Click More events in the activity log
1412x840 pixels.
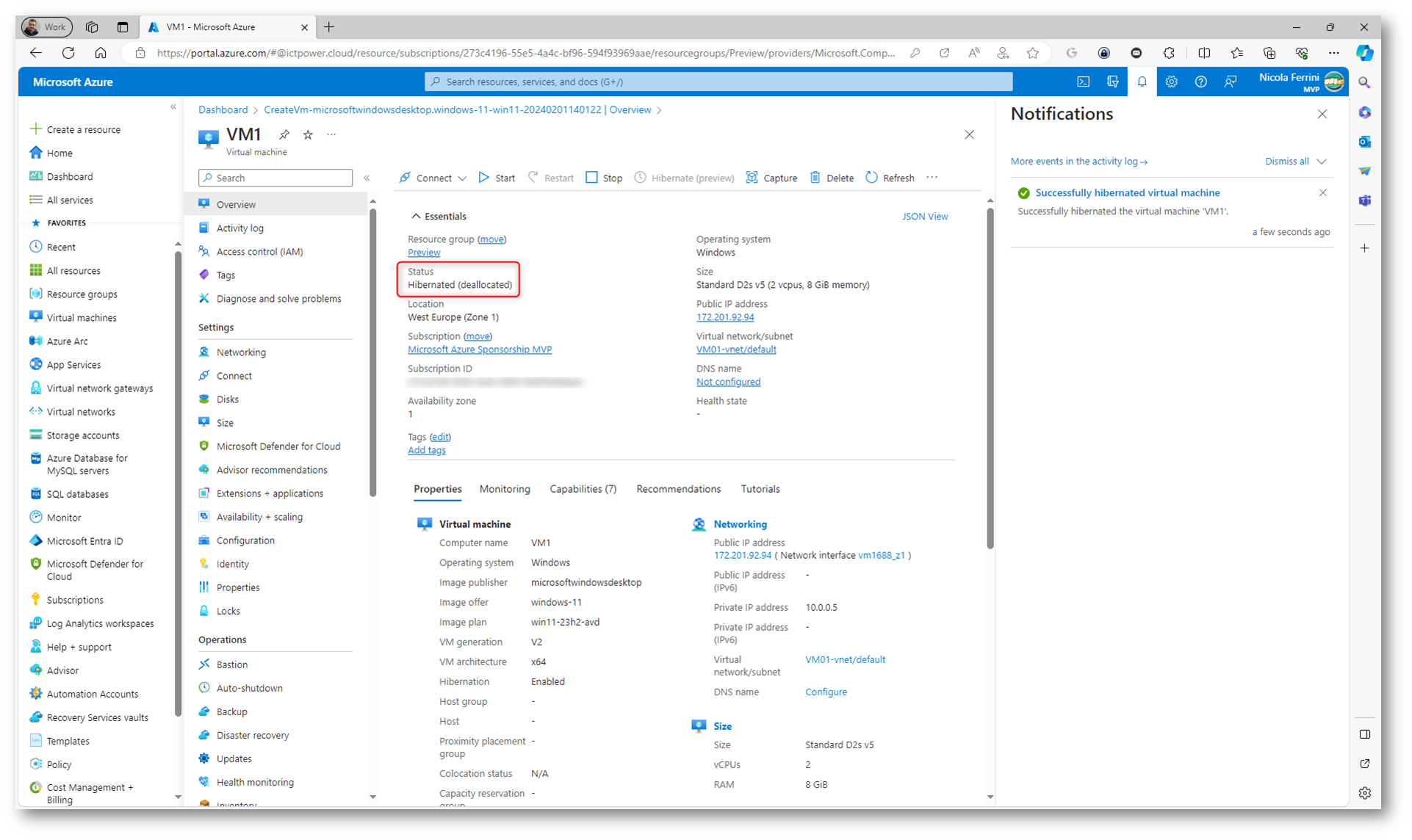(x=1078, y=162)
